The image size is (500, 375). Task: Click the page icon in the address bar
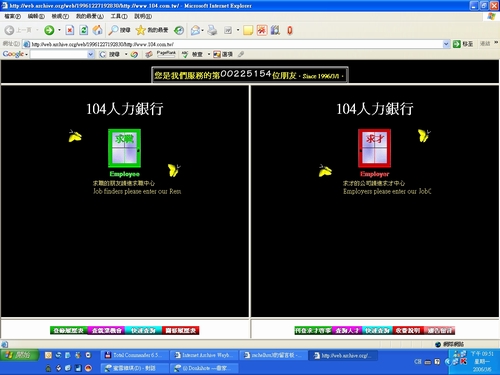[26, 44]
